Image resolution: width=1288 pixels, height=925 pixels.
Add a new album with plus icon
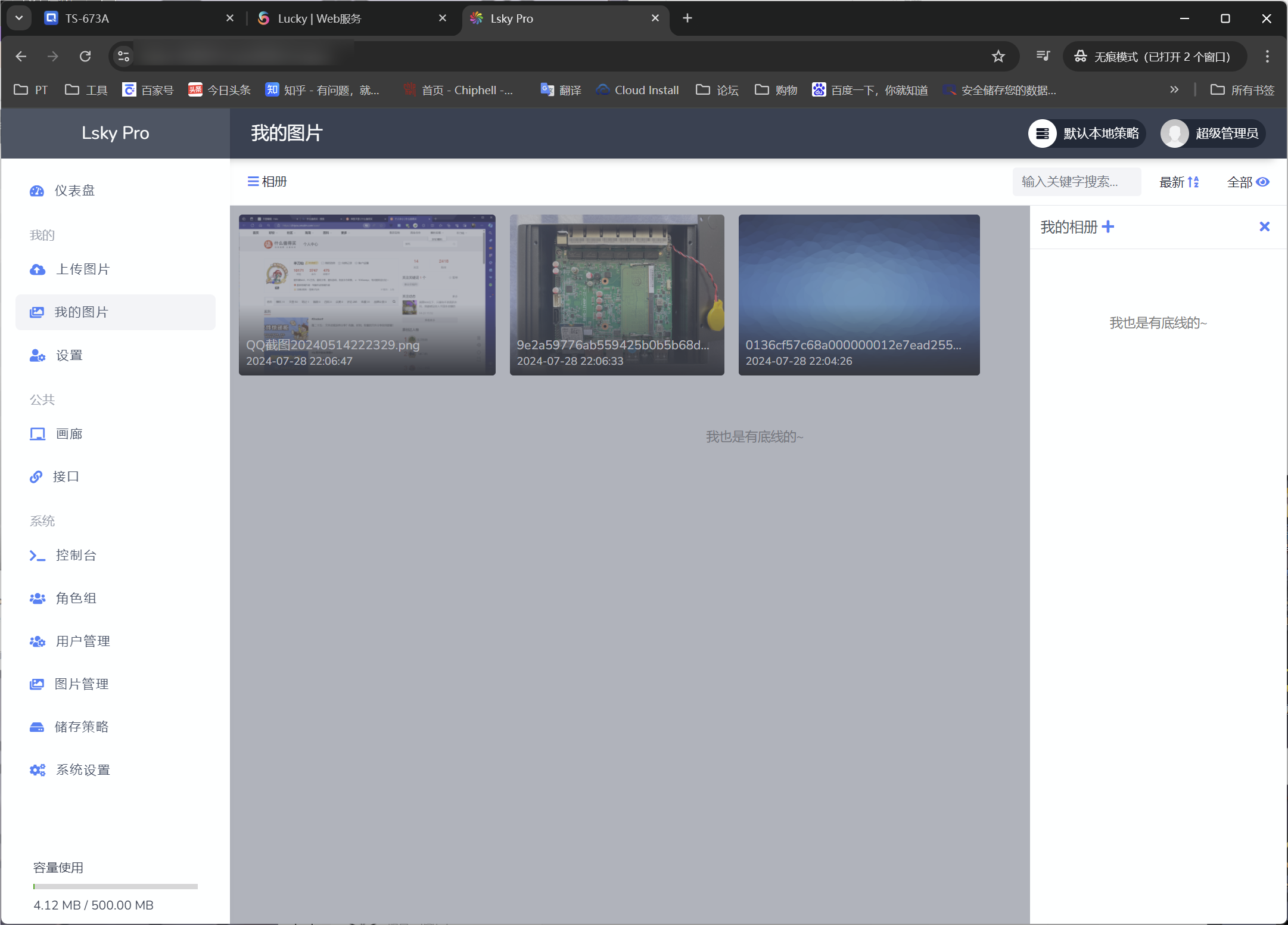tap(1108, 226)
